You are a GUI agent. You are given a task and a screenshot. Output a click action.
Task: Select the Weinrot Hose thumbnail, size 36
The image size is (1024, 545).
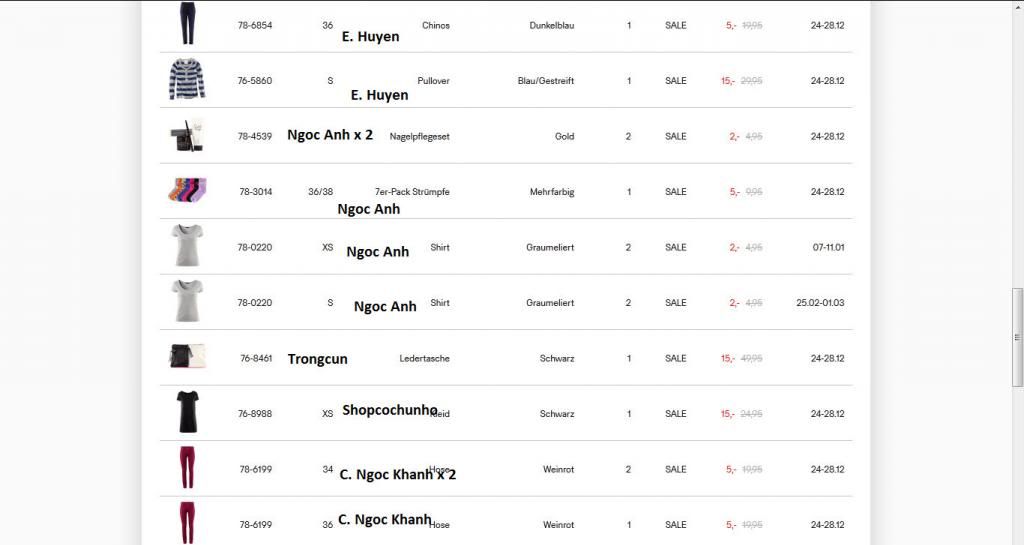(x=187, y=522)
